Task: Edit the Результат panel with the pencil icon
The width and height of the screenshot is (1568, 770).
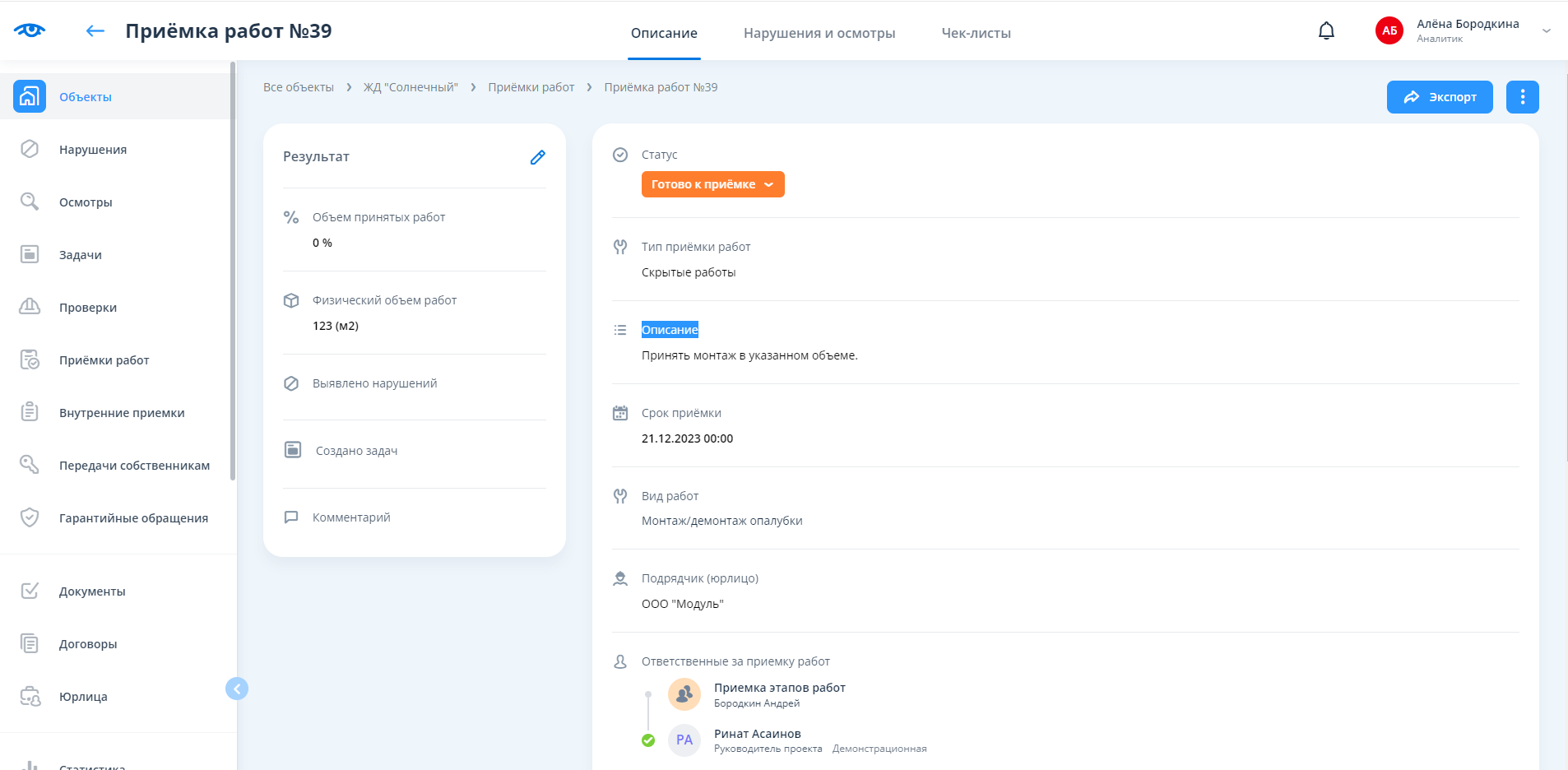Action: point(538,157)
